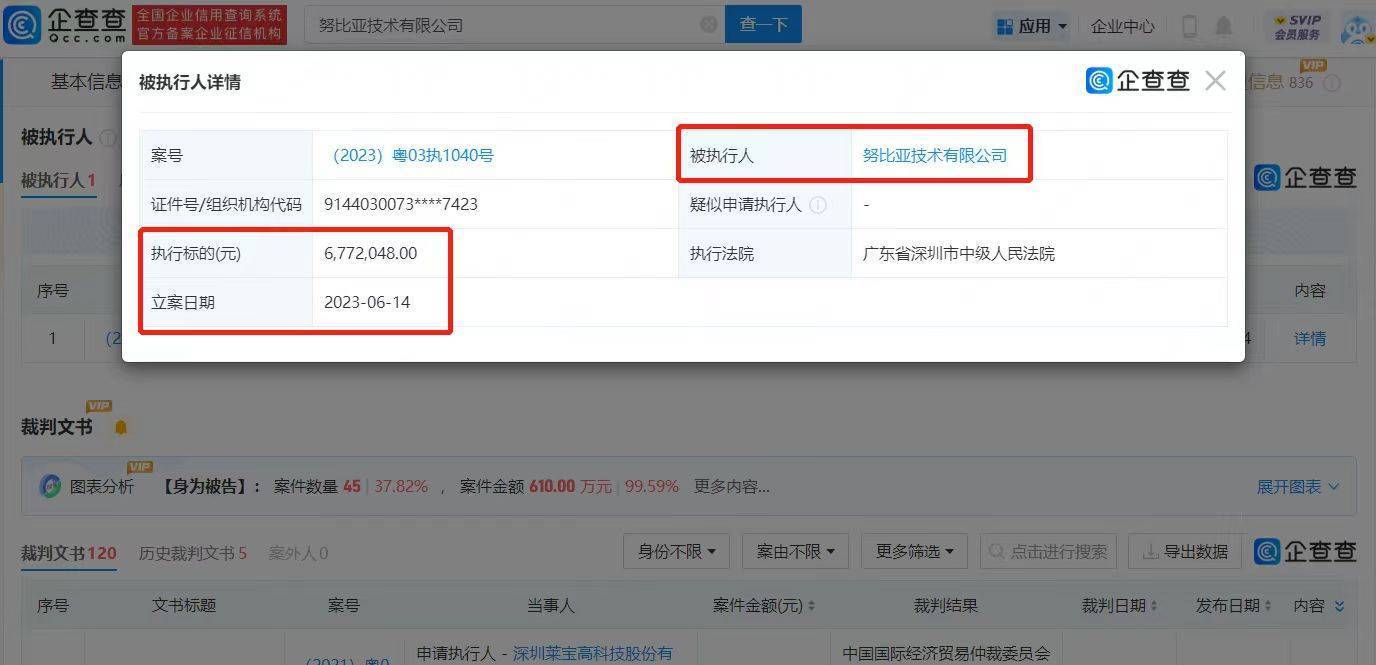Screen dimensions: 1376x665
Task: Open the SVIP 会员服务 badge
Action: (1297, 27)
